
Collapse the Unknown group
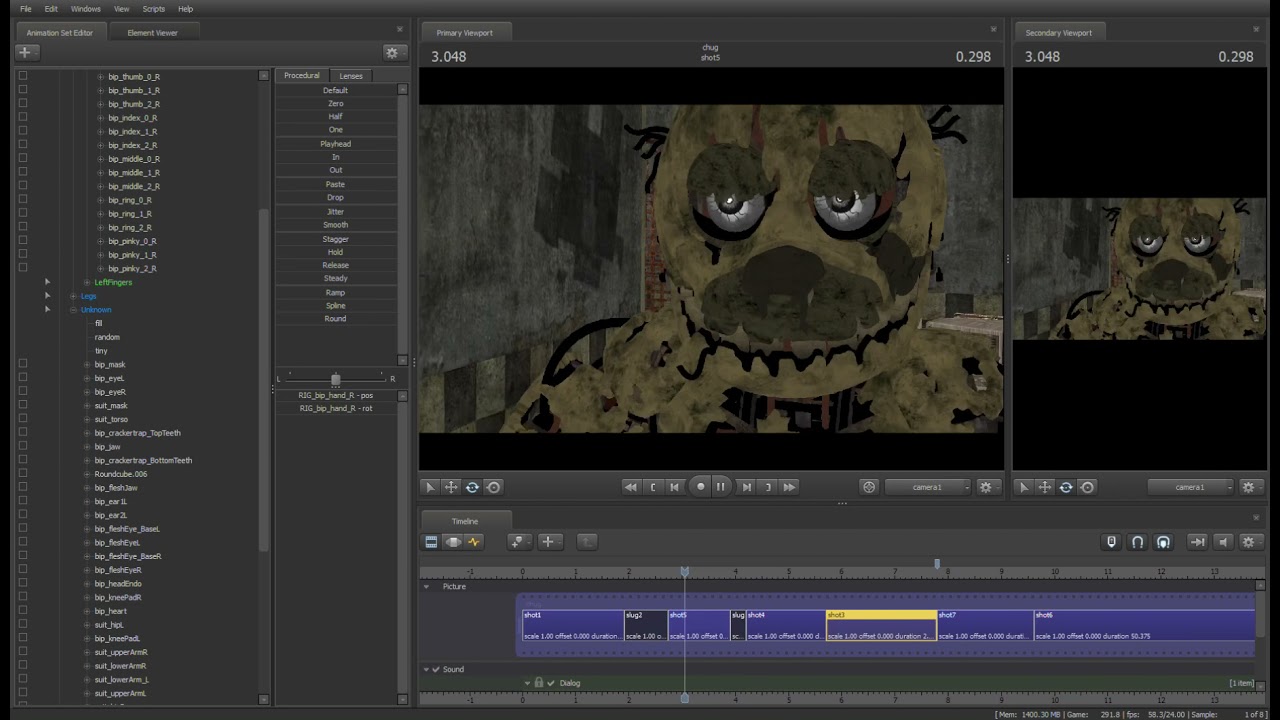pyautogui.click(x=73, y=310)
